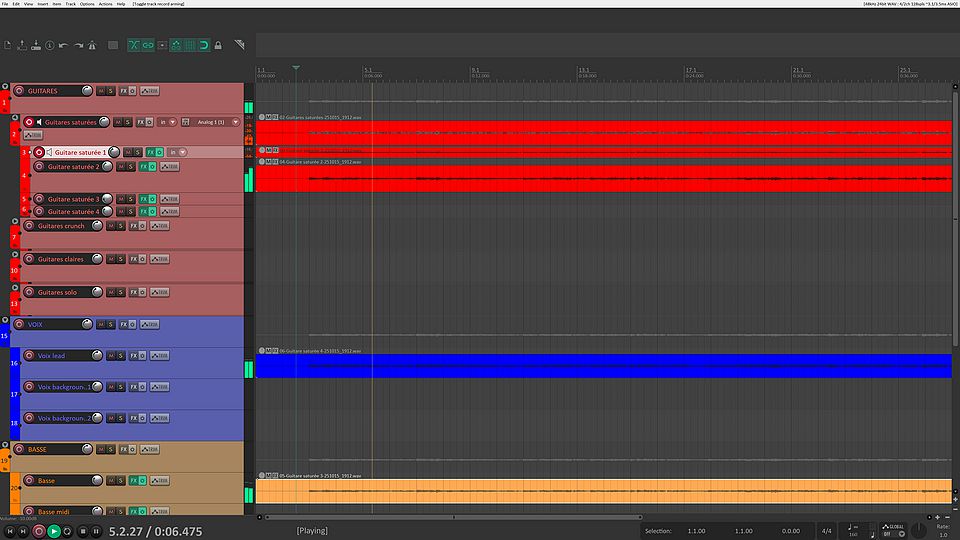Toggle item grouping chain-link icon

[x=148, y=45]
